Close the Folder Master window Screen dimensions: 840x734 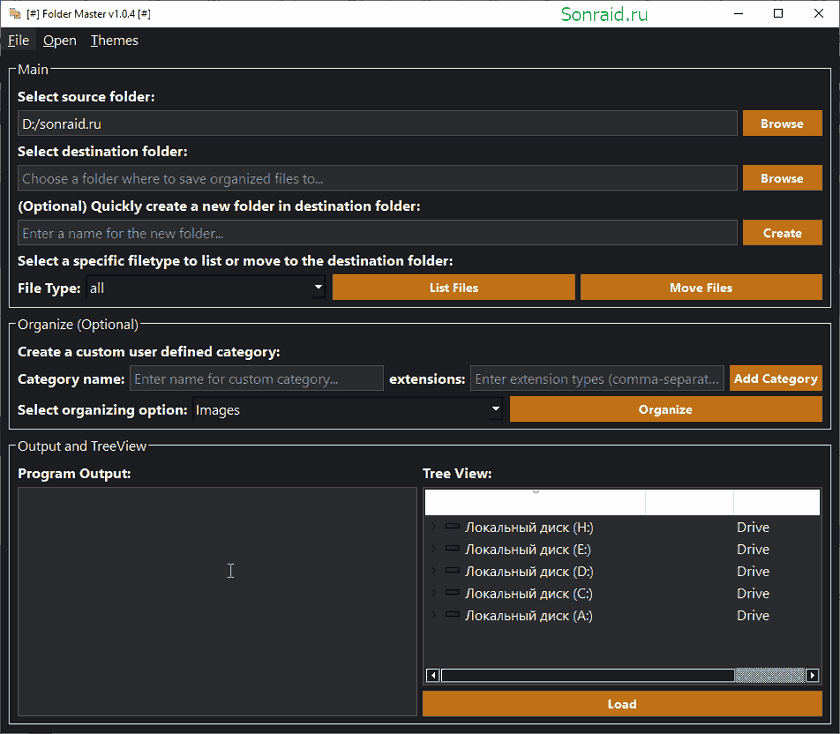(x=819, y=13)
